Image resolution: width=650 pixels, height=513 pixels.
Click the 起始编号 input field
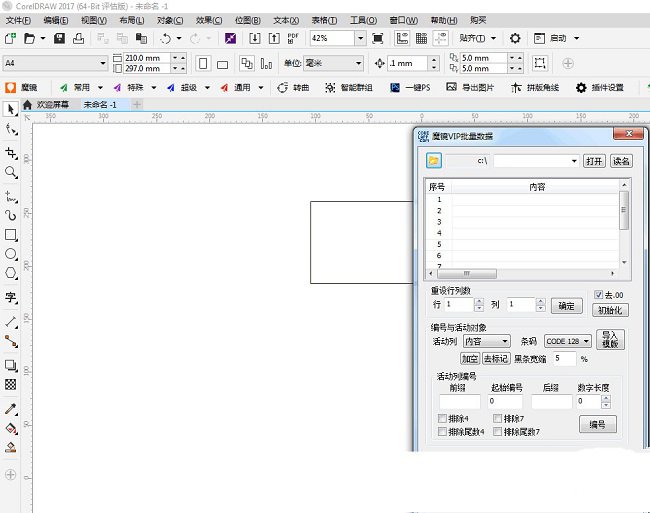coord(506,401)
